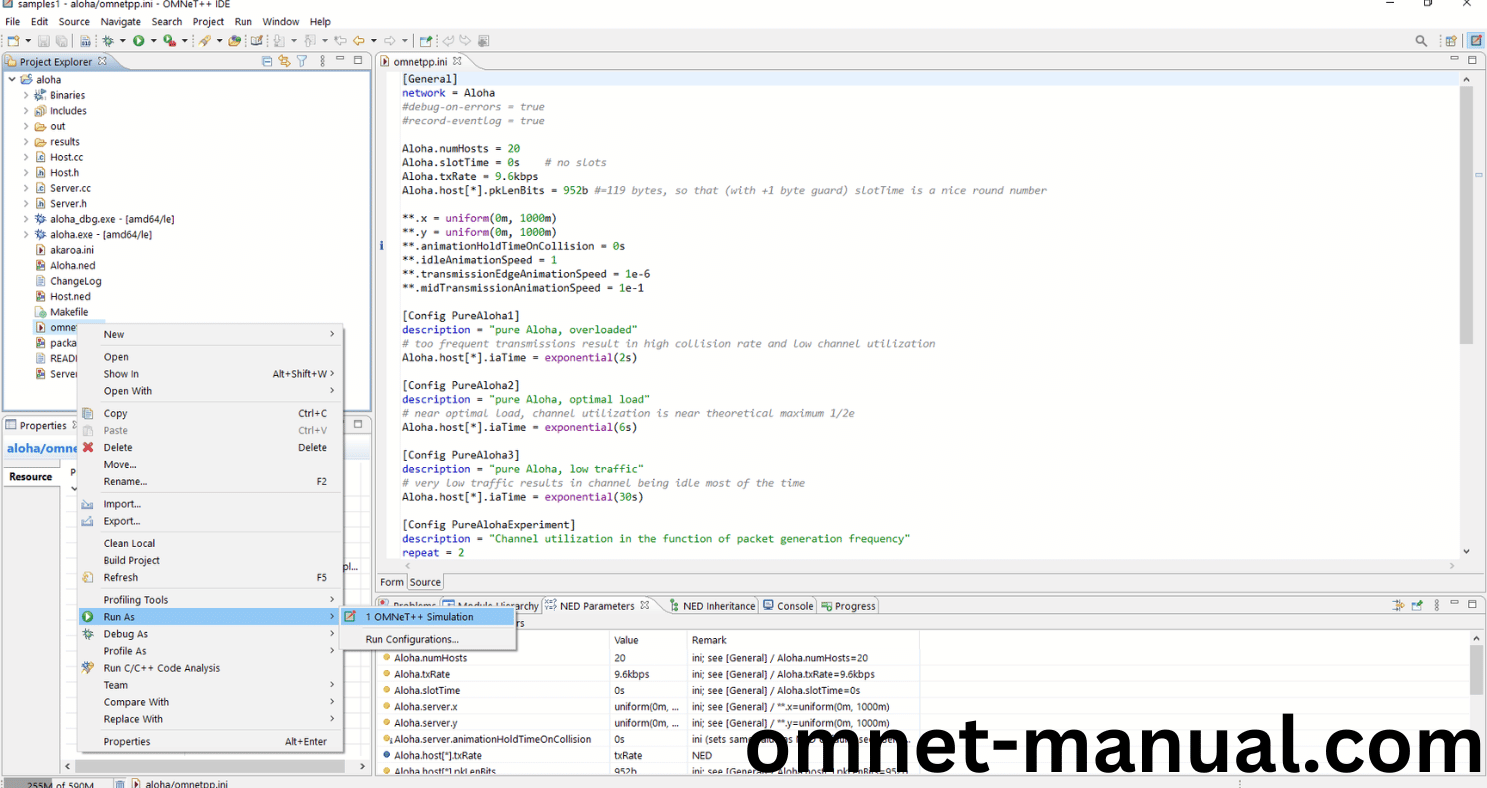1487x788 pixels.
Task: Choose Profile As in context menu
Action: coord(210,651)
